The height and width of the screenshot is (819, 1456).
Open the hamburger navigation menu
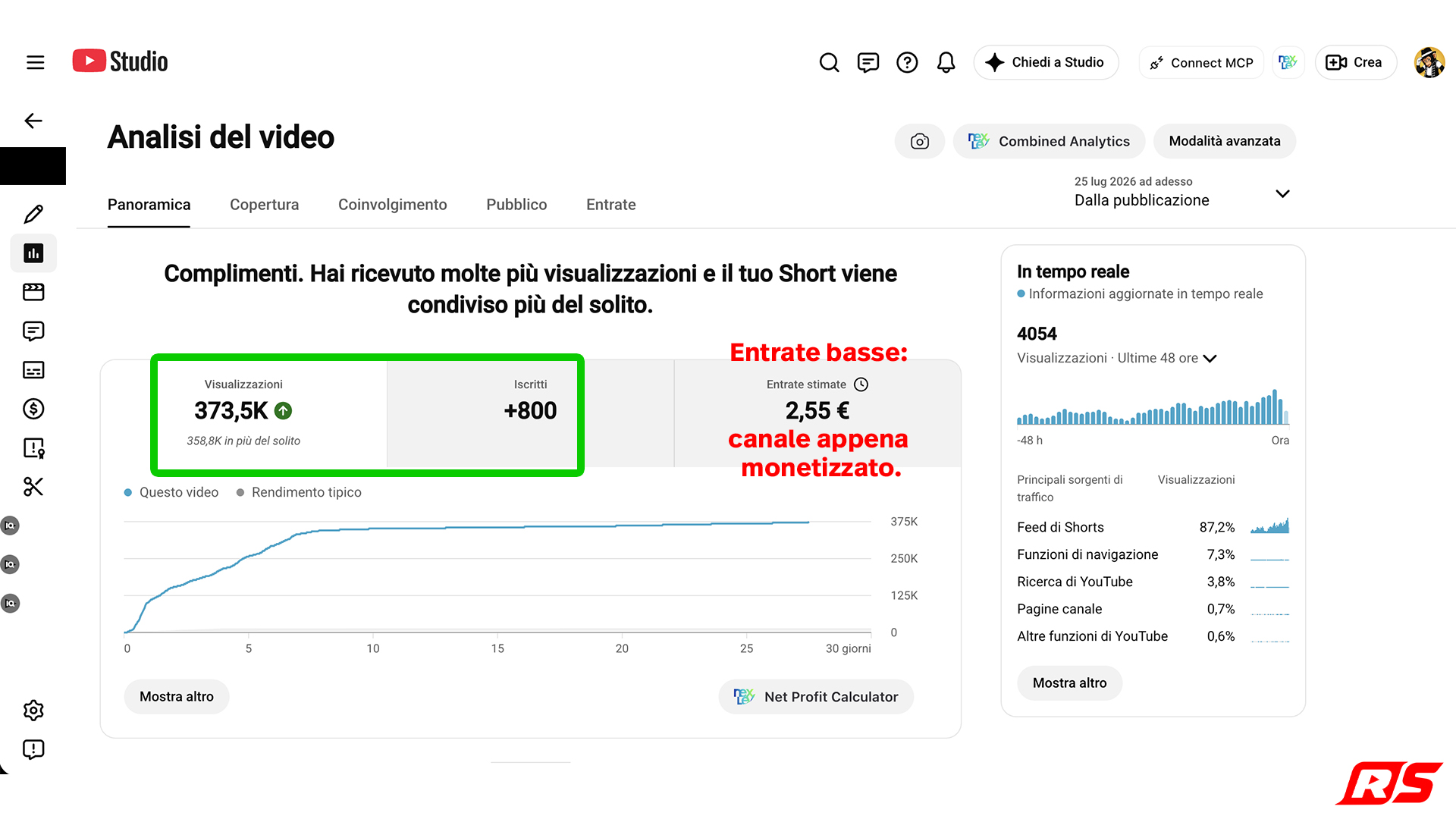pos(35,62)
